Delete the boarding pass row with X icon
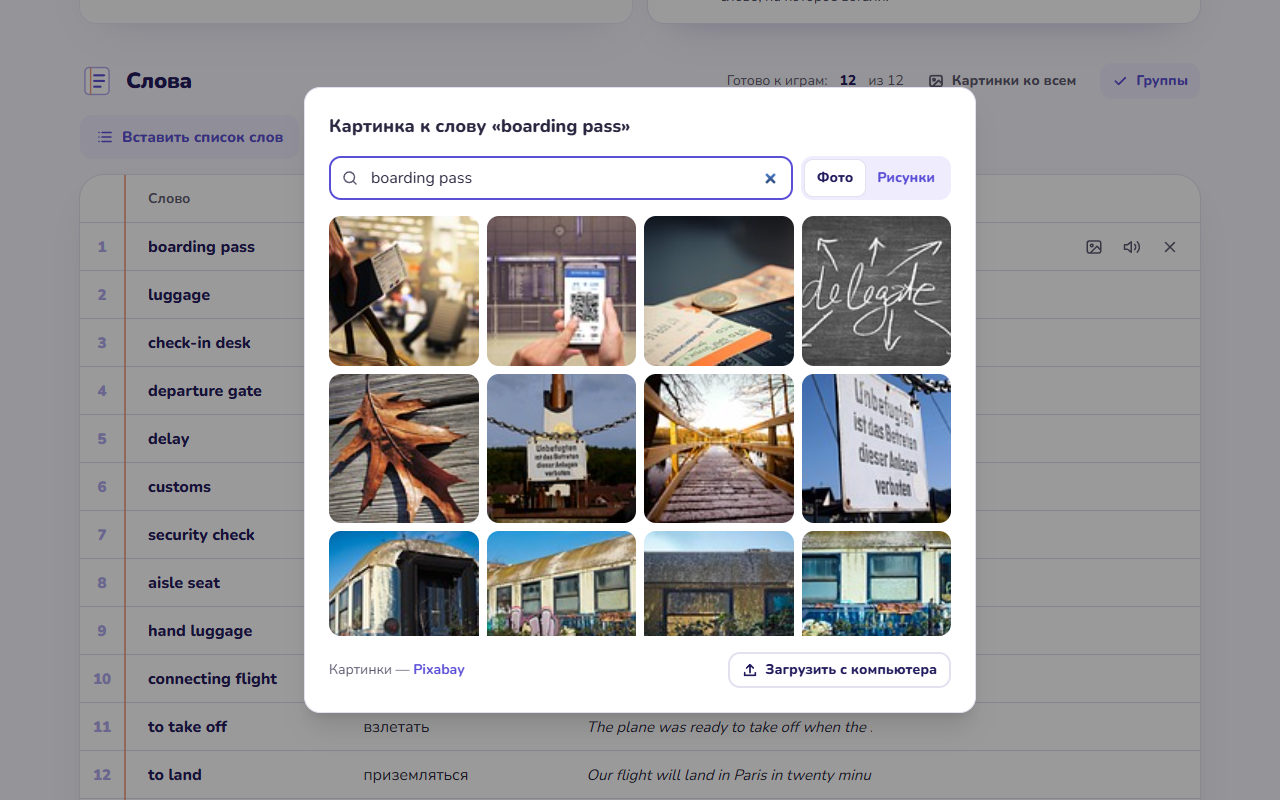Viewport: 1280px width, 800px height. [x=1170, y=247]
